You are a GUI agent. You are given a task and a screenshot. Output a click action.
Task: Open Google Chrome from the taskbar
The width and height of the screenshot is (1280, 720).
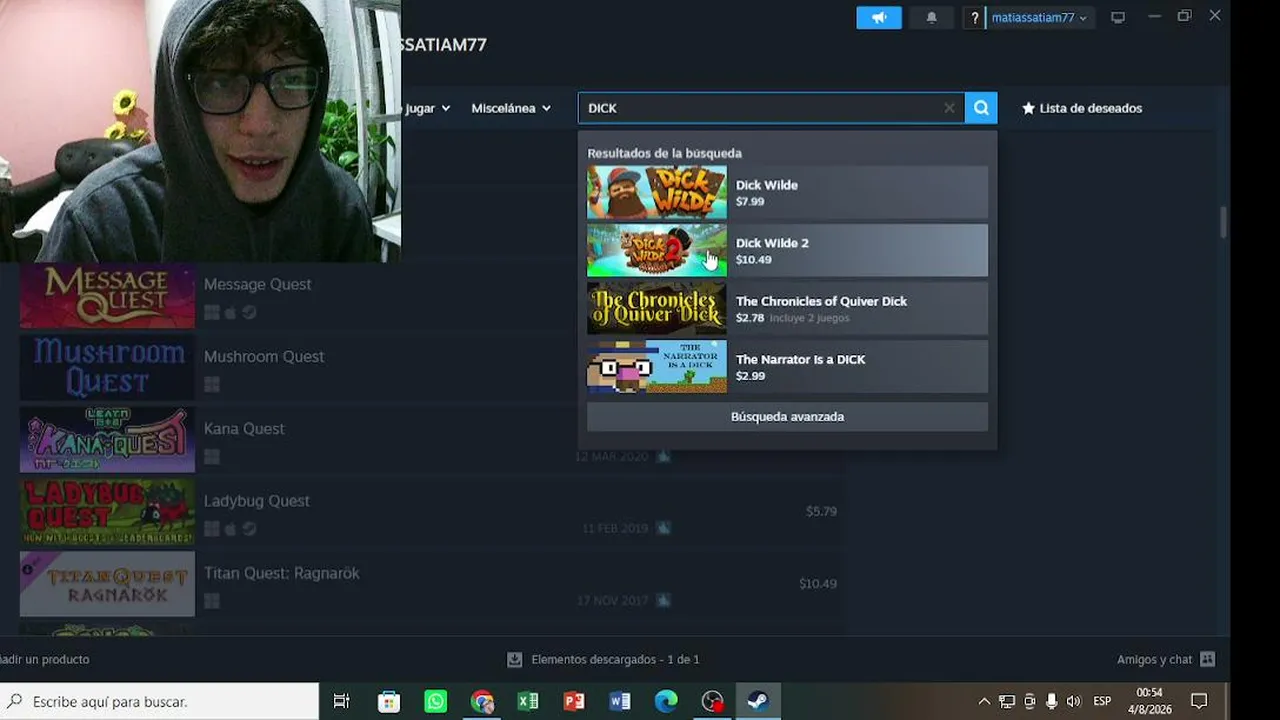[482, 701]
